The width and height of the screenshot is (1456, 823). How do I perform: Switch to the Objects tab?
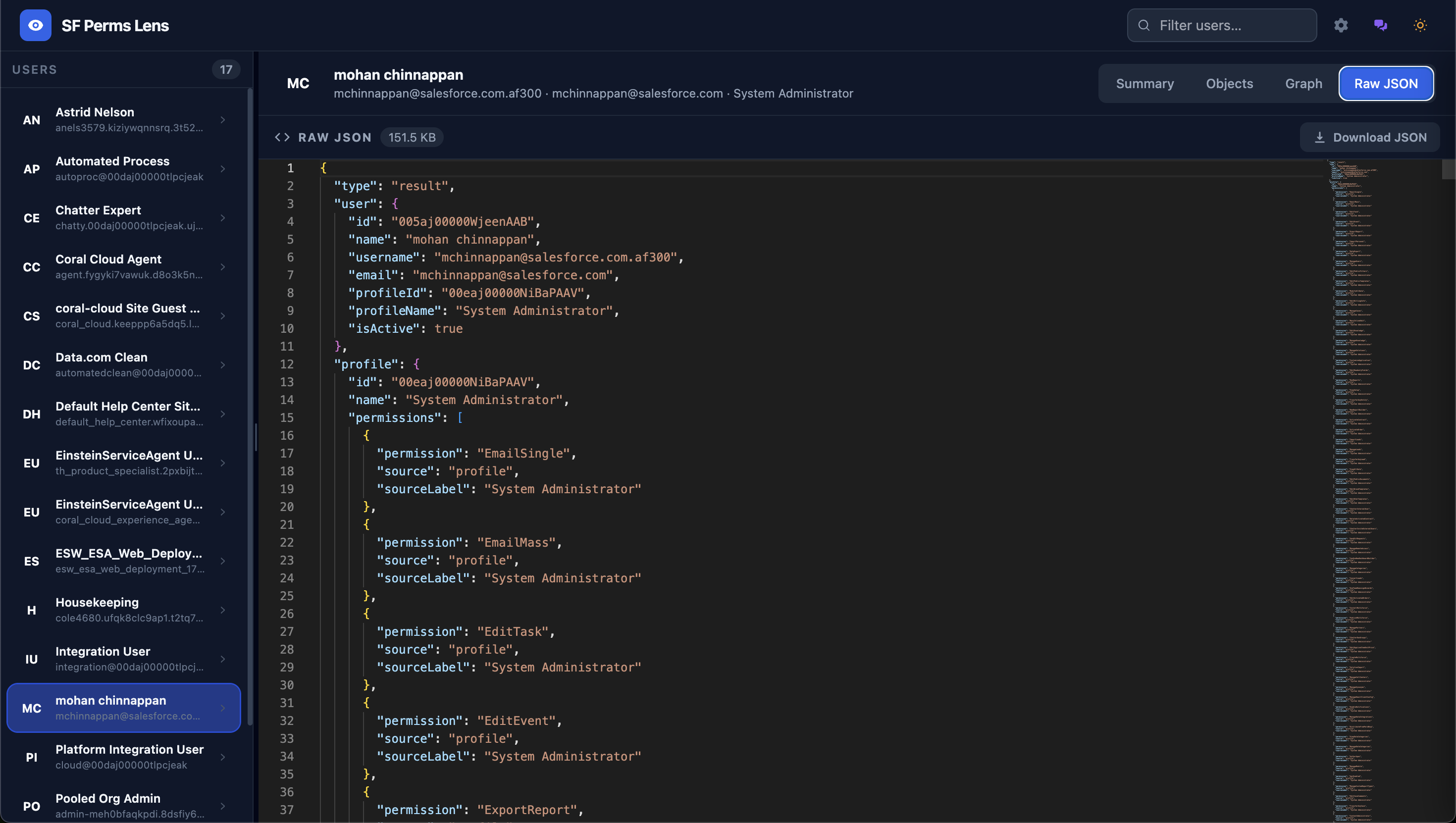1229,84
